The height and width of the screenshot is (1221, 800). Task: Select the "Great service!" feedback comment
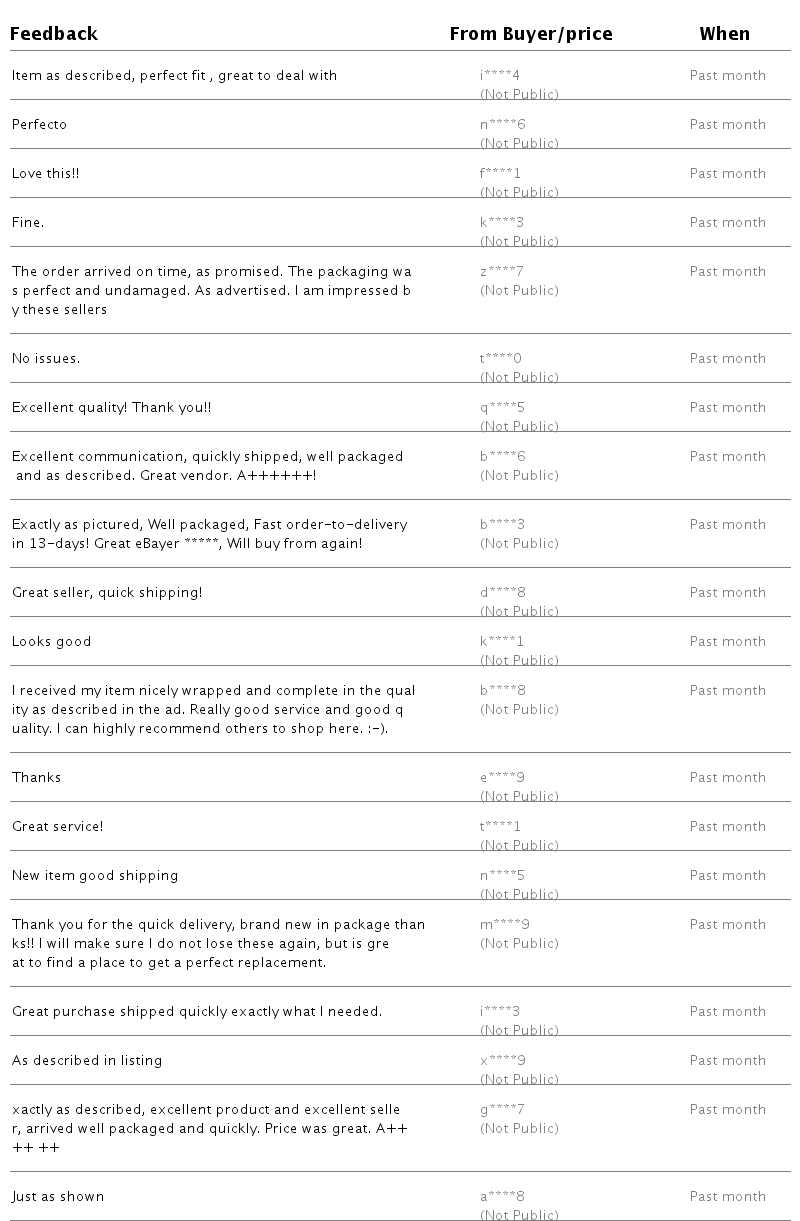click(x=57, y=826)
